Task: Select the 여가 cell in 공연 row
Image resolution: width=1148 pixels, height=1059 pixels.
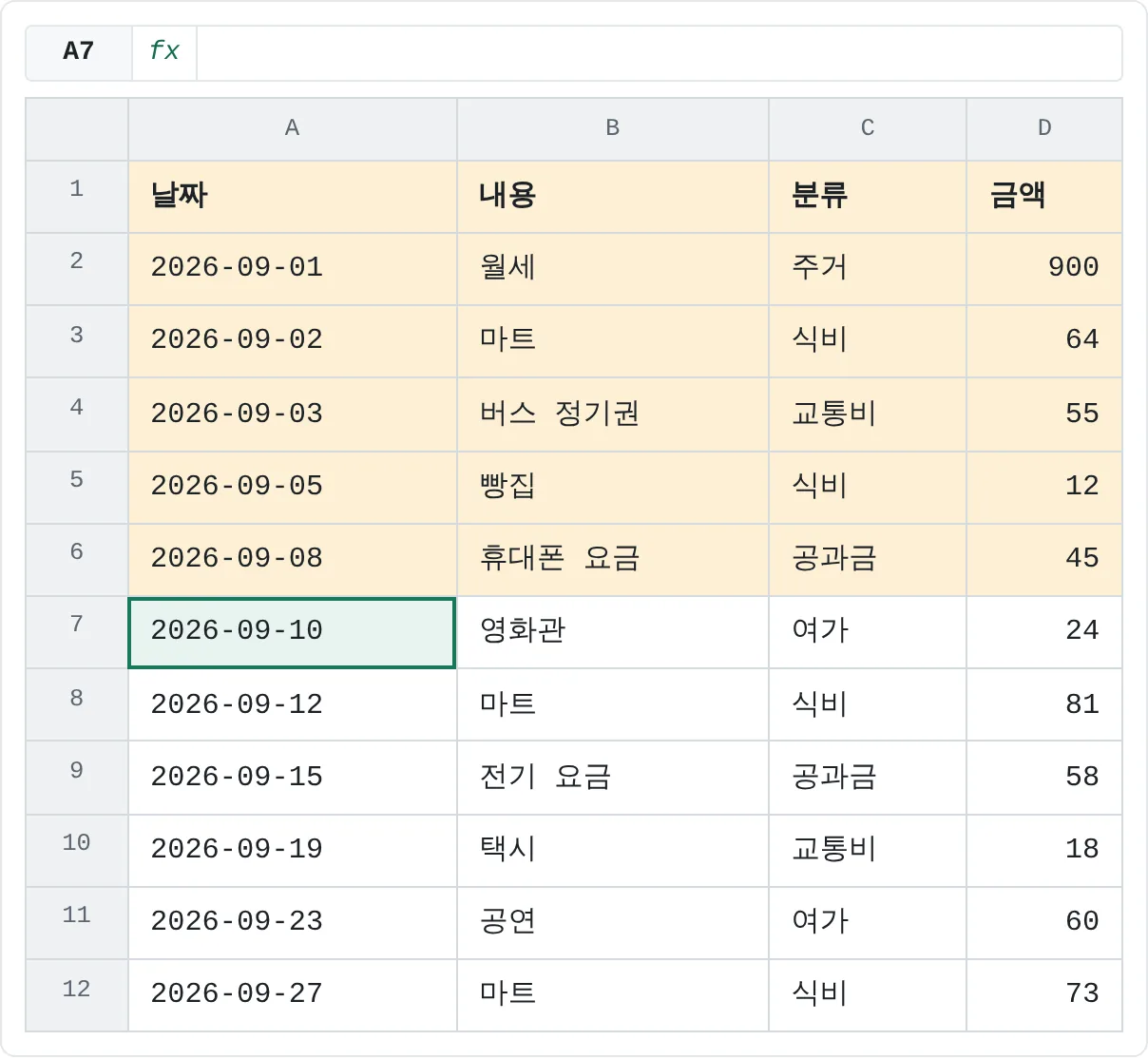Action: click(868, 923)
